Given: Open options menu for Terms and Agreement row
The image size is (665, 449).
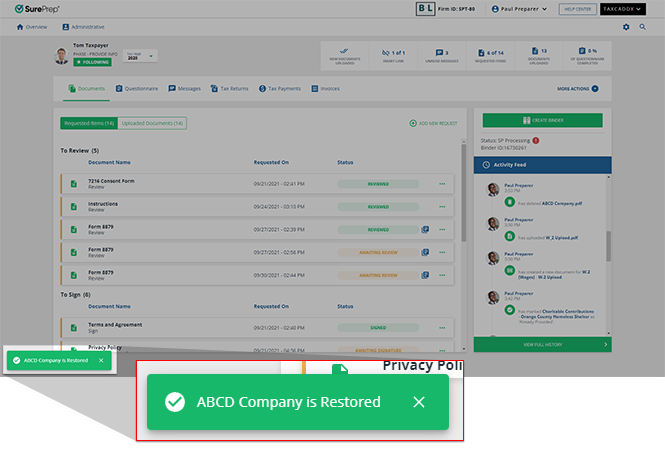Looking at the screenshot, I should [442, 328].
